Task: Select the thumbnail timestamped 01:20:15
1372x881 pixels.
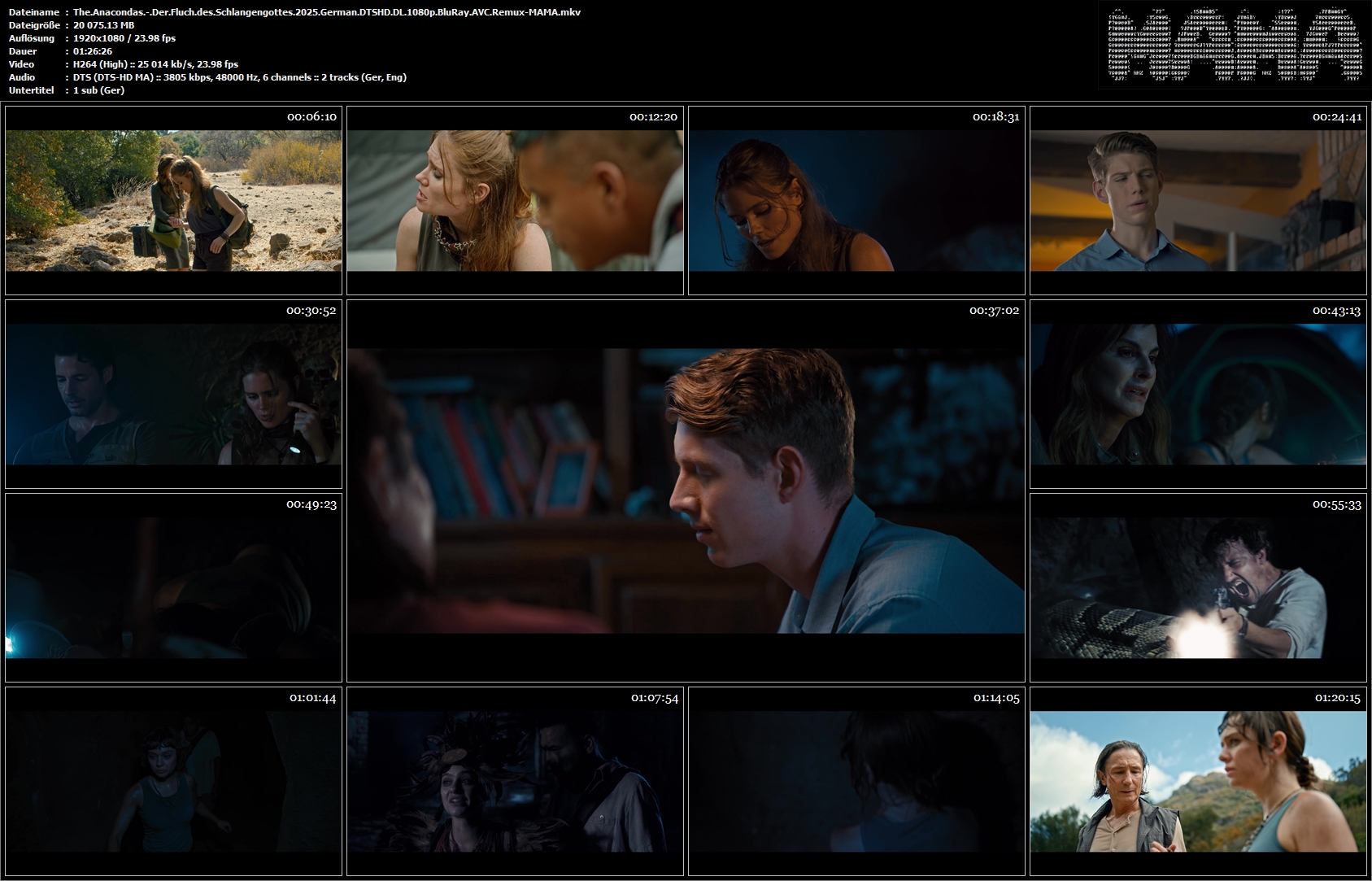Action: point(1198,781)
